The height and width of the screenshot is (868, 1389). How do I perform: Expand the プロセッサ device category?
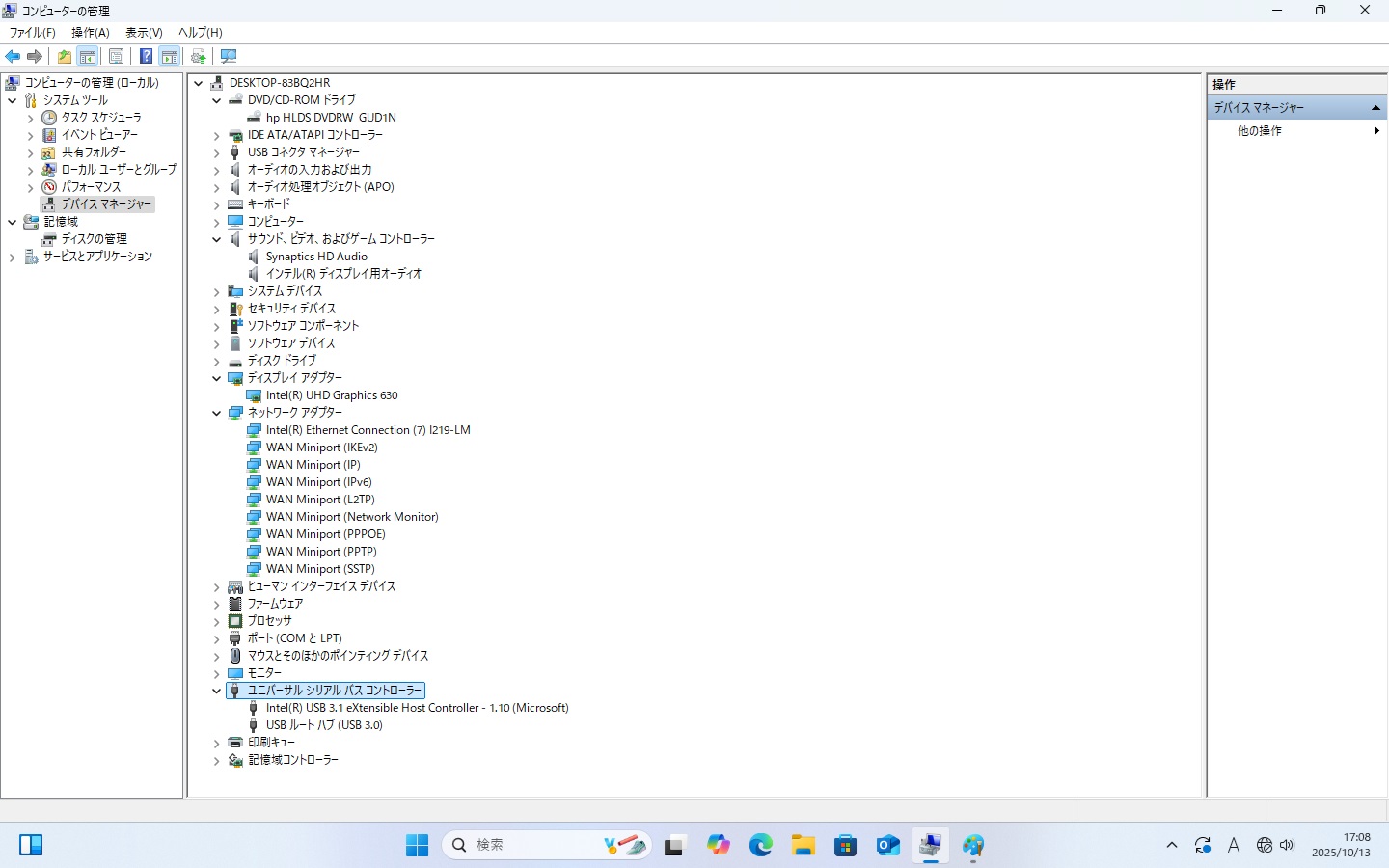pos(217,622)
